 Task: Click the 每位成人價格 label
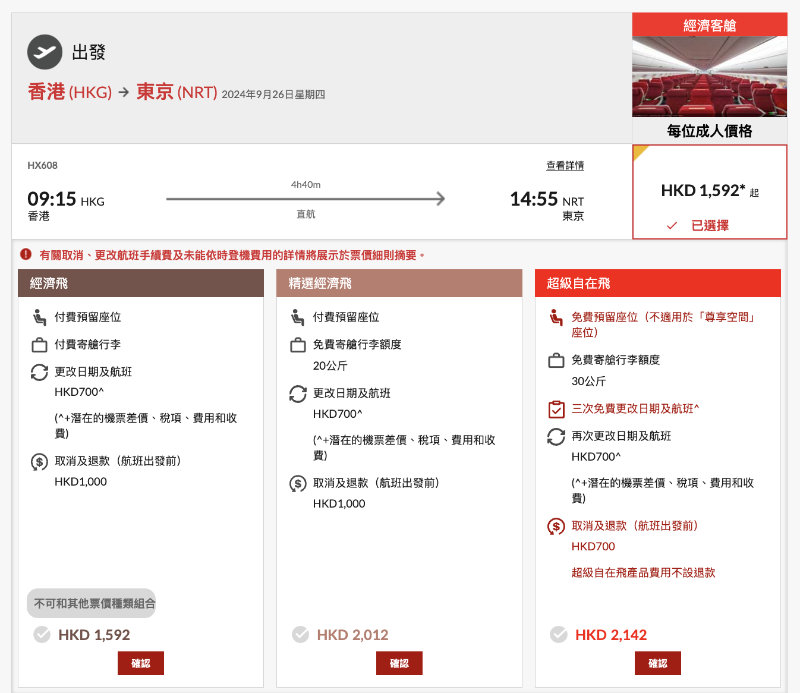click(x=710, y=131)
